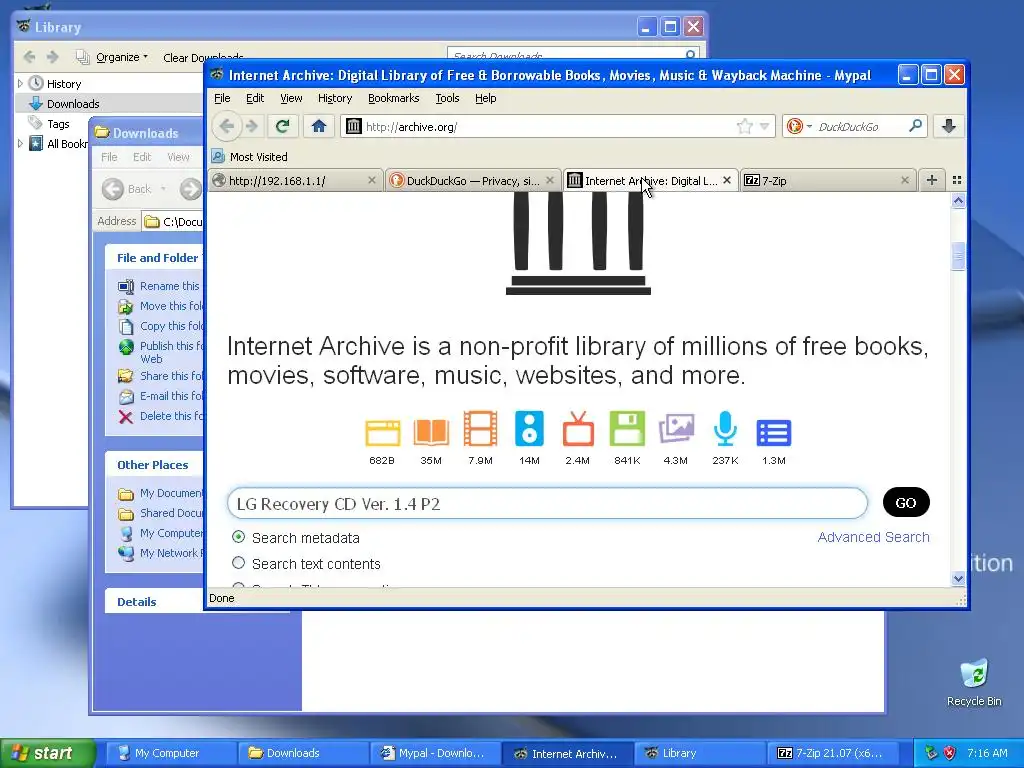Click the page scrollbar down arrow

click(x=958, y=579)
